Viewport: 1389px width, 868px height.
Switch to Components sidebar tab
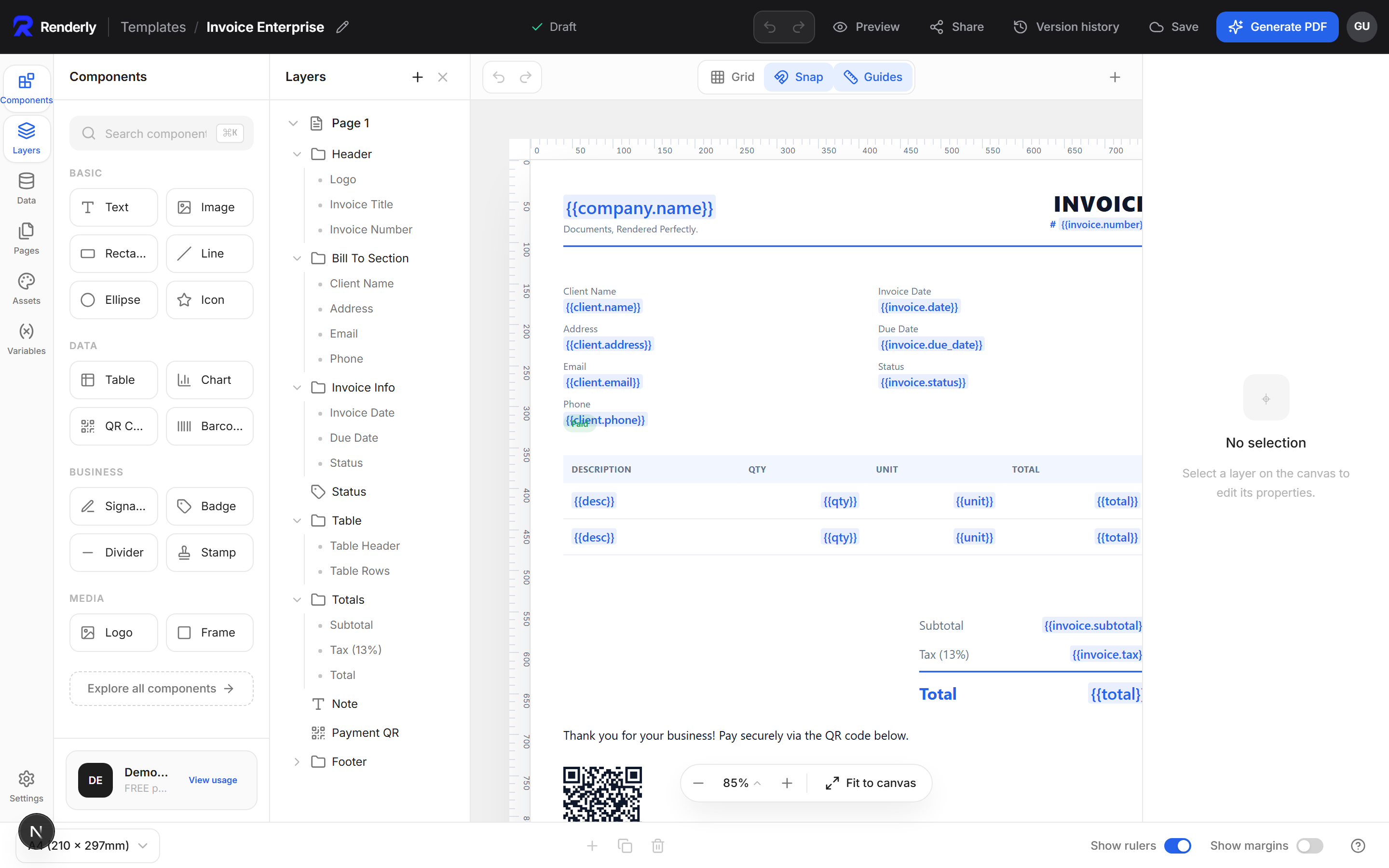pos(27,88)
